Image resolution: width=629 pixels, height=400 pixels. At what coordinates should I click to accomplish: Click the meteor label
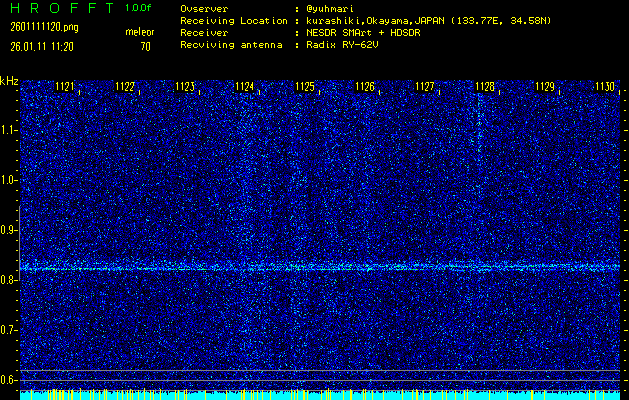tap(140, 32)
